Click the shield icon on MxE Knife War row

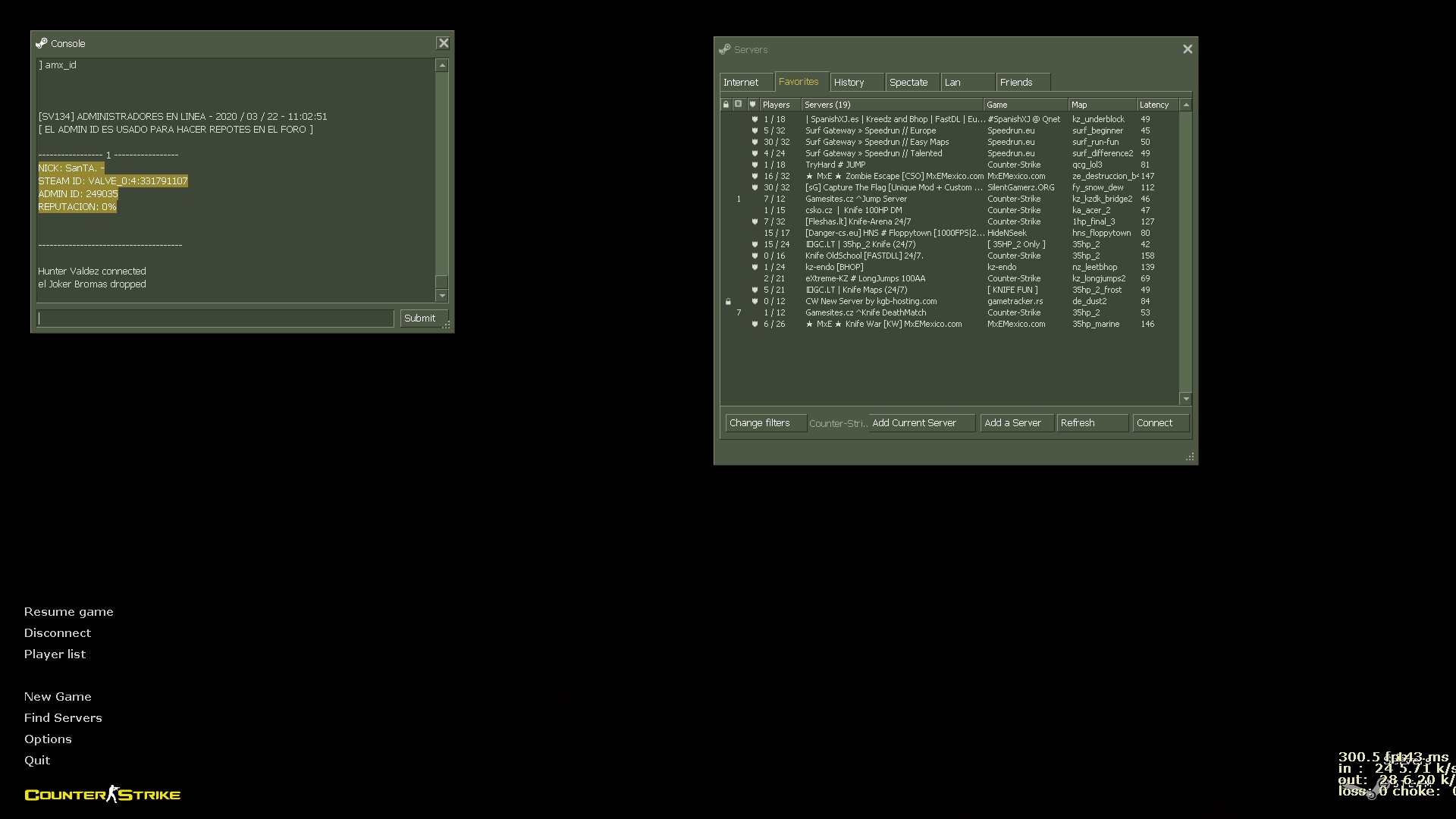click(x=755, y=324)
